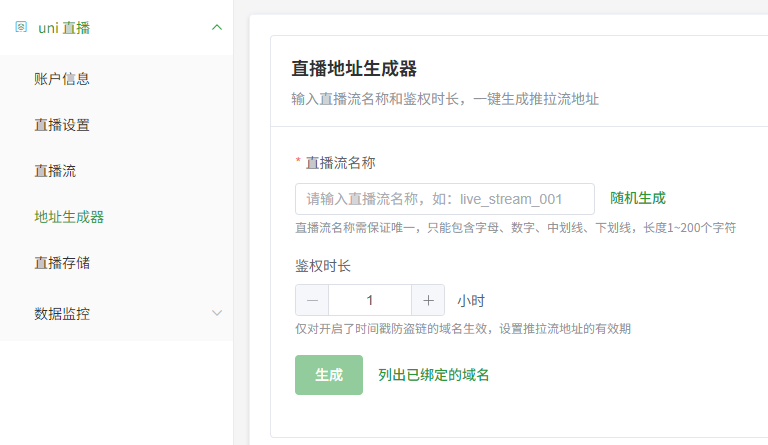Collapse the uni 直播 menu chevron

point(217,27)
